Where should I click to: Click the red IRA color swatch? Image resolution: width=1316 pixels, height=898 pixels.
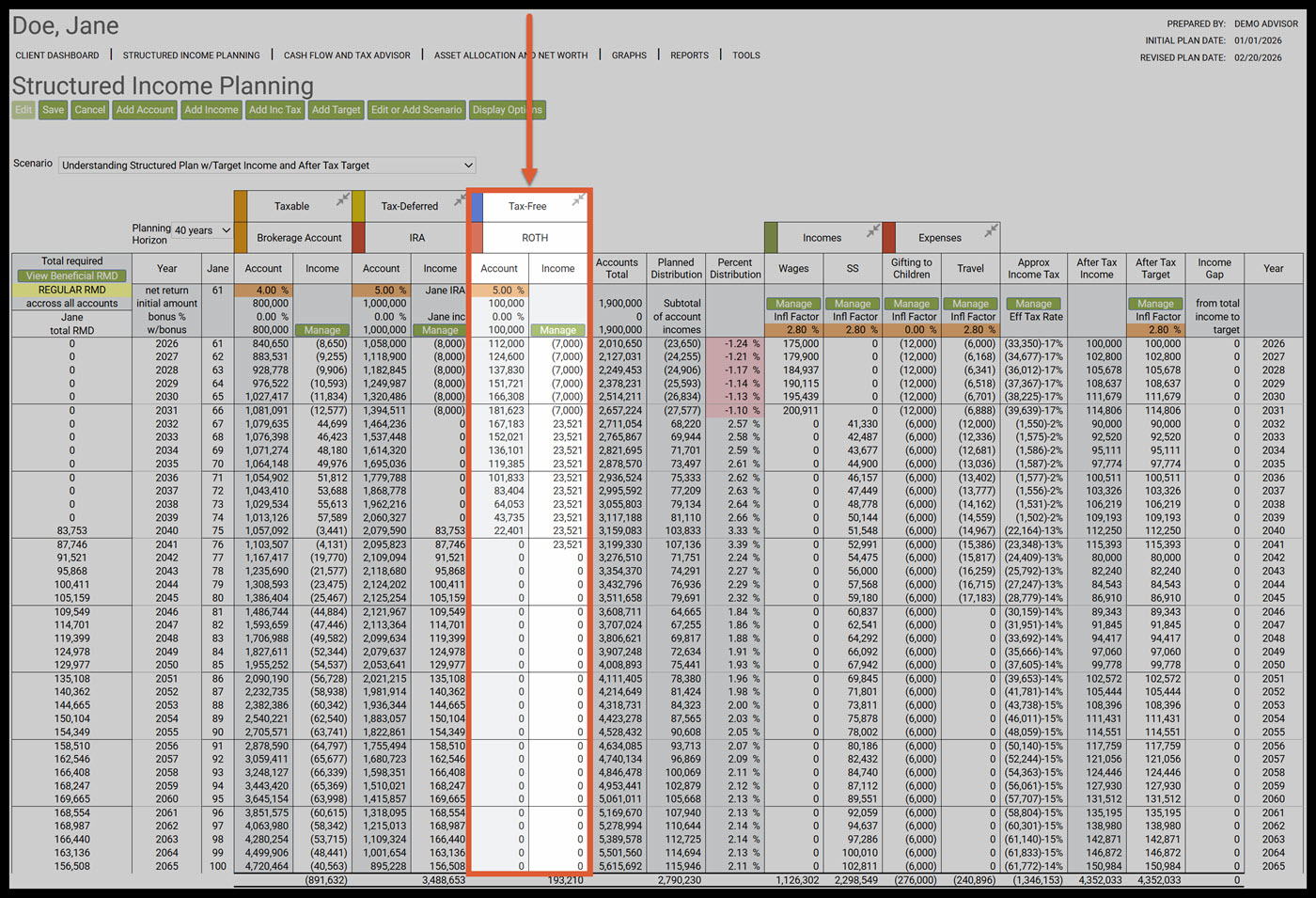[358, 238]
